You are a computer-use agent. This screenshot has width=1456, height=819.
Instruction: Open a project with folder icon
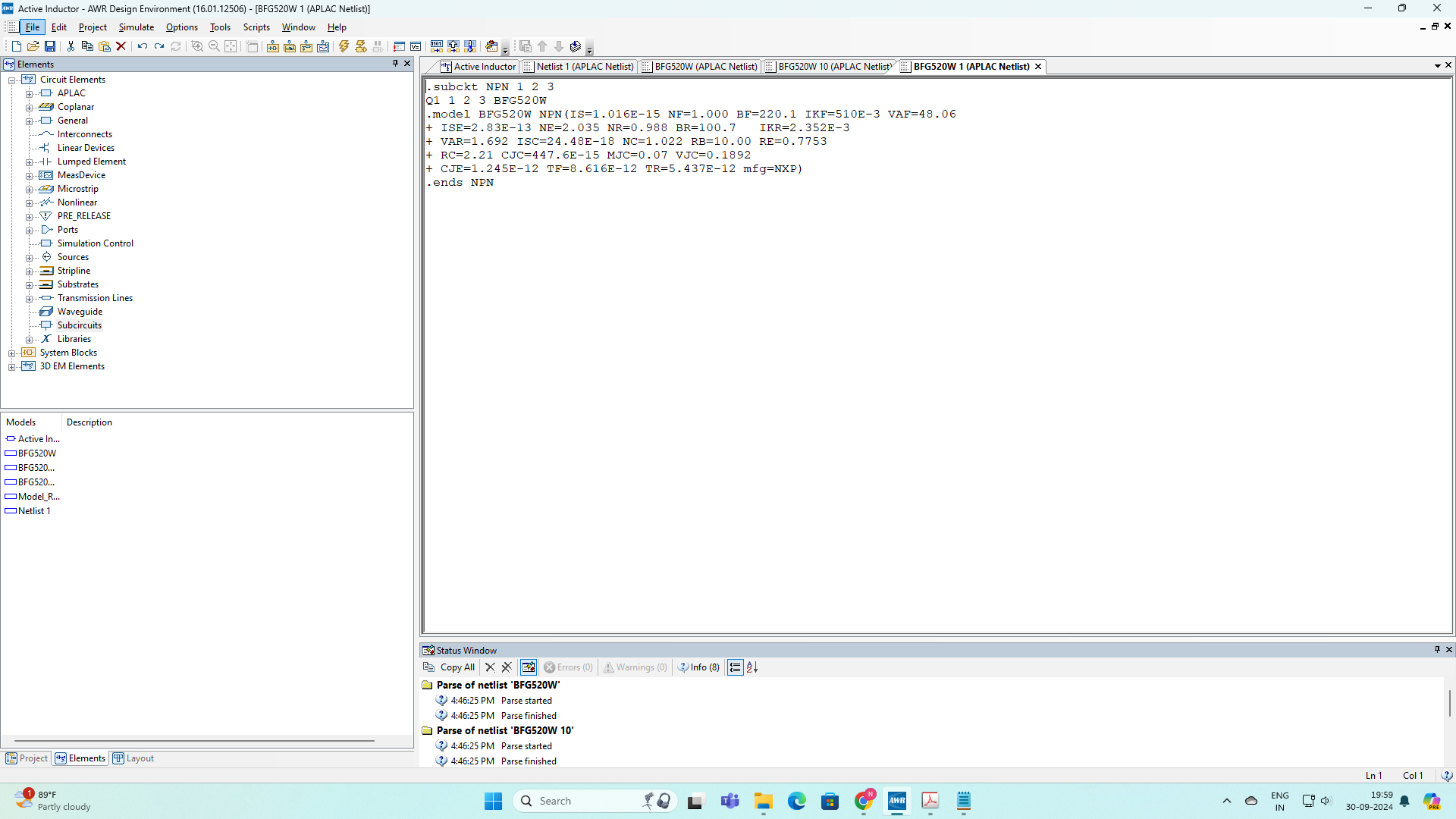coord(33,46)
